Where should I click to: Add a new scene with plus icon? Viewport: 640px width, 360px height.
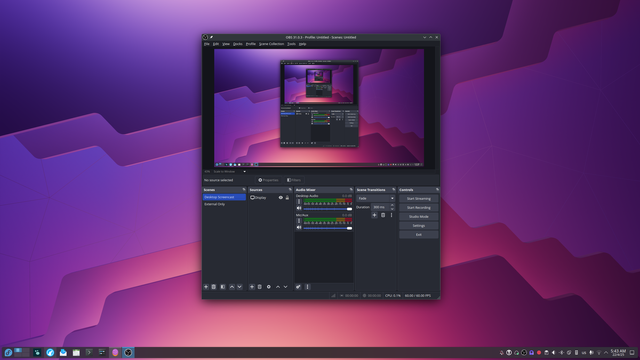coord(206,287)
